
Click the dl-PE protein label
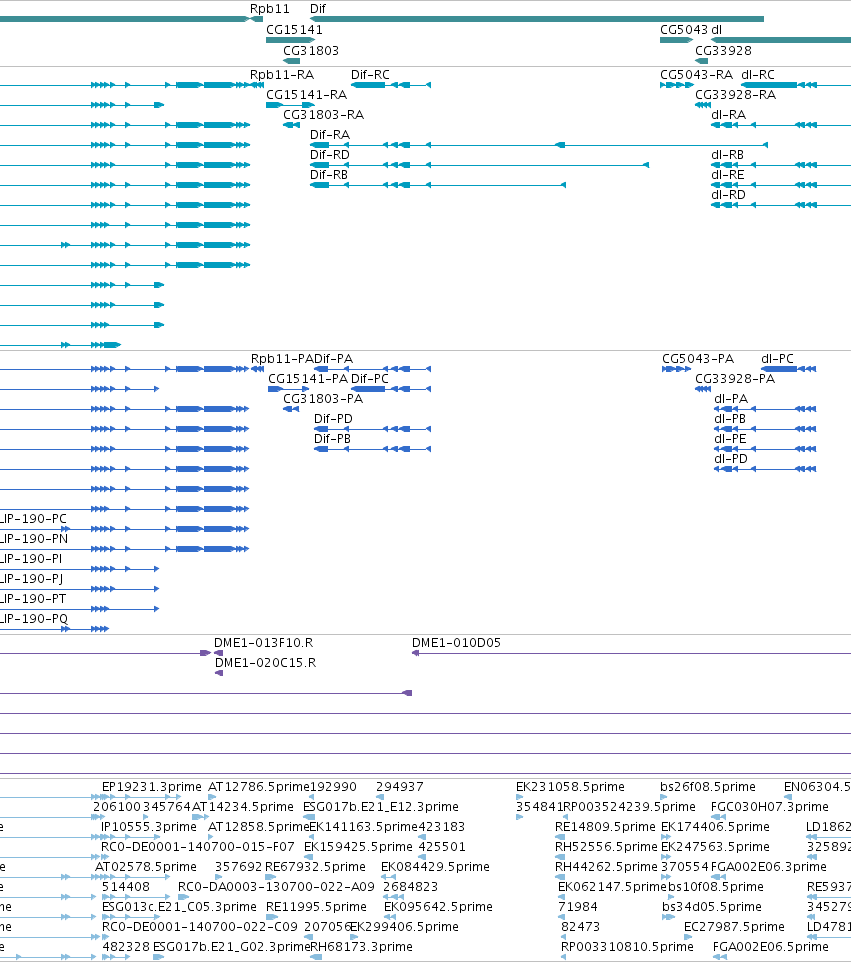[730, 439]
